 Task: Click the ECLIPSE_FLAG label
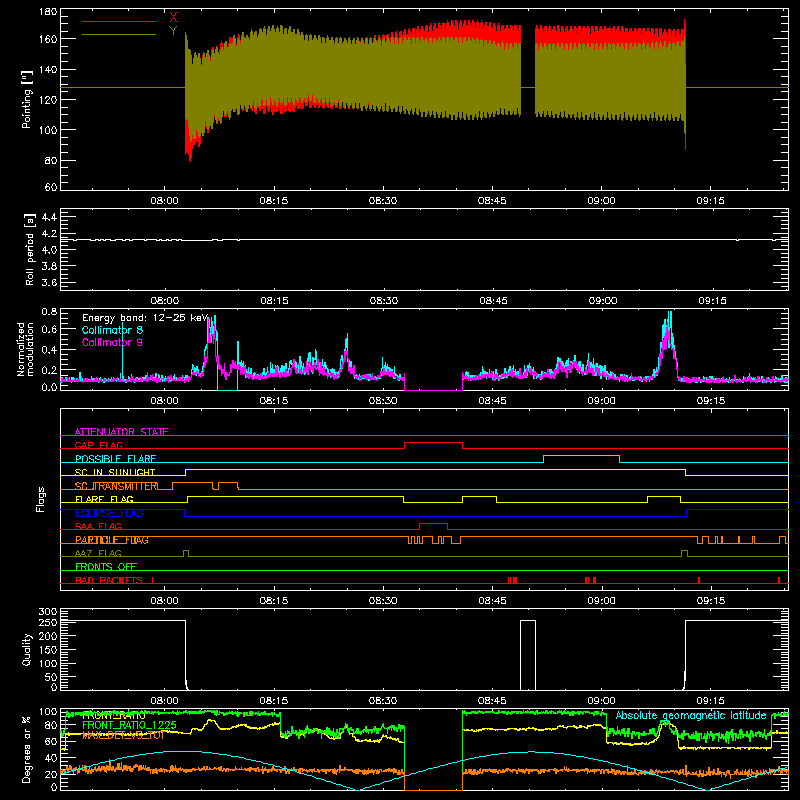pos(109,513)
